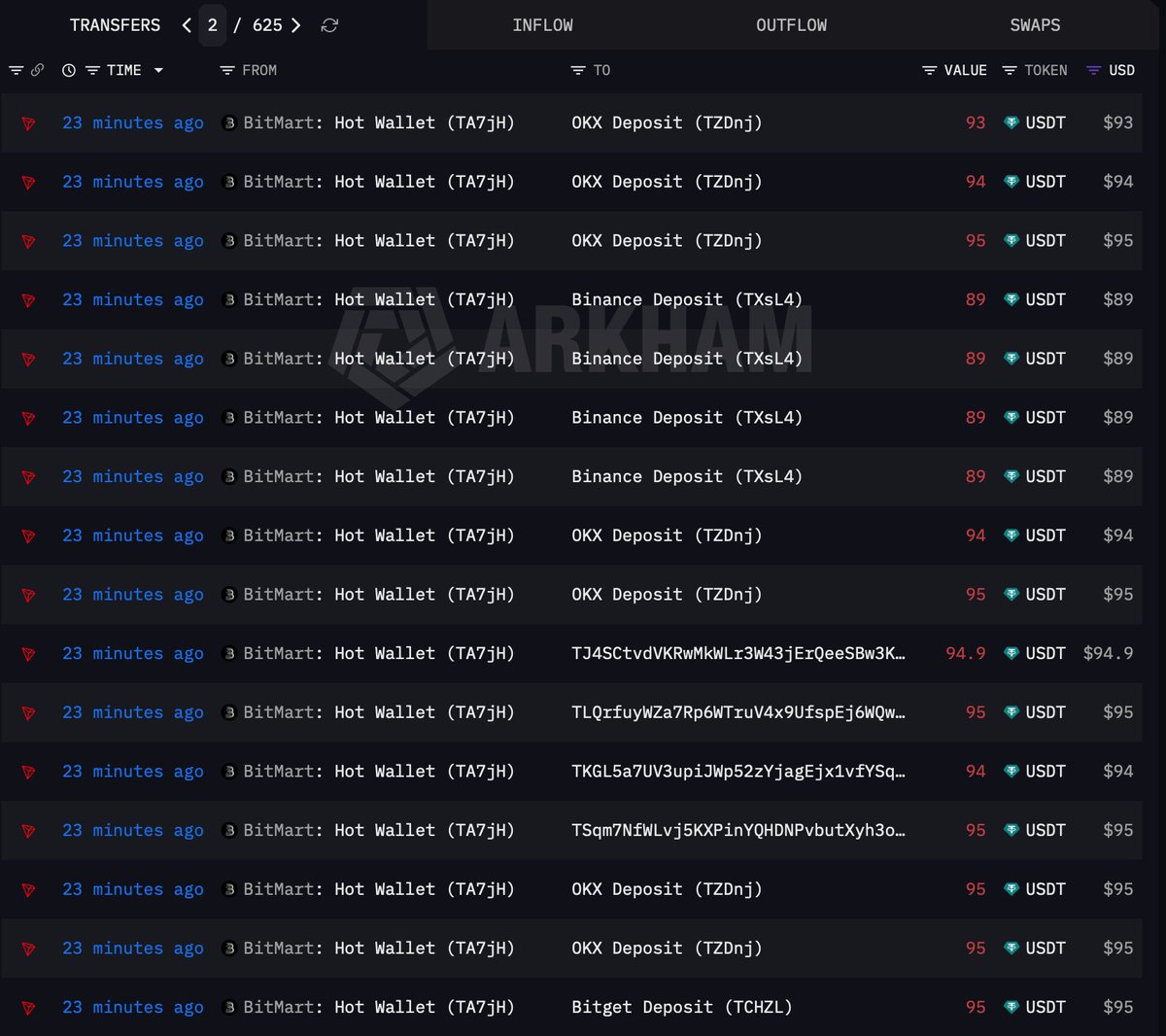Click the BitMart logo in the $93 row
This screenshot has width=1166, height=1036.
point(229,122)
